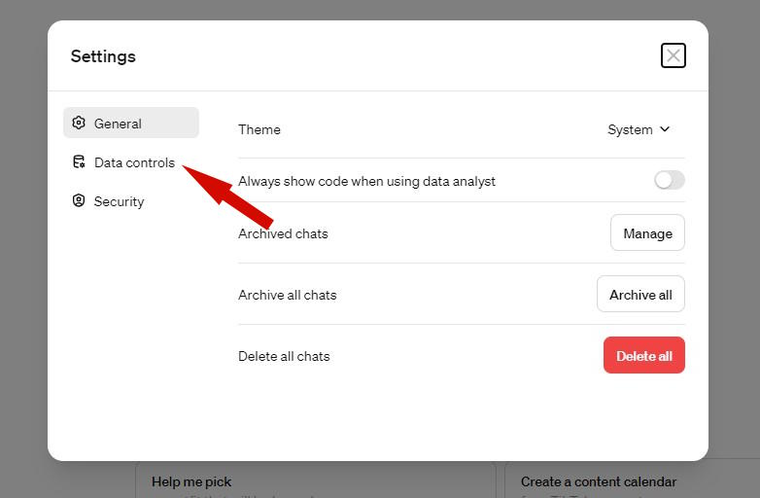This screenshot has width=760, height=498.
Task: Click the Always show code label text
Action: [x=366, y=181]
